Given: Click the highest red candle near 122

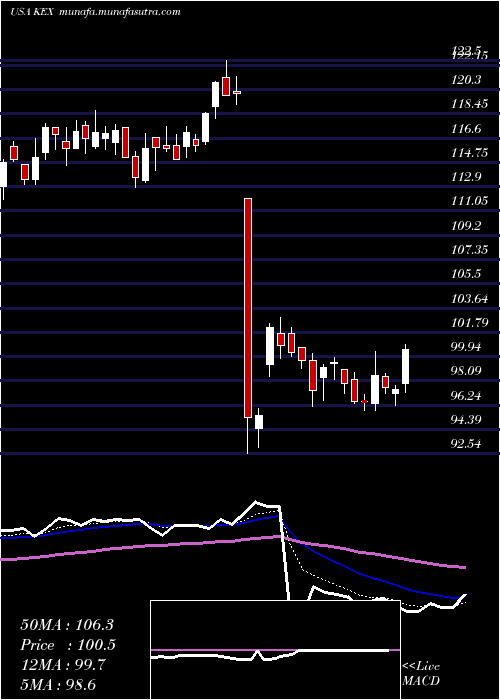Looking at the screenshot, I should [226, 86].
